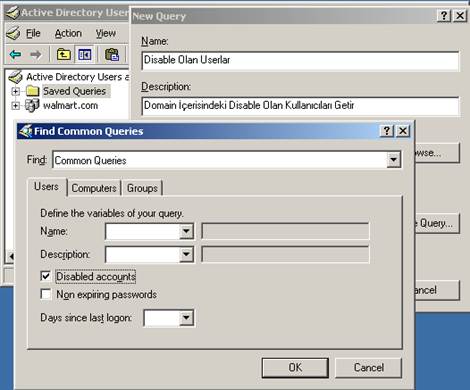Enable the Non expiring passwords checkbox
Viewport: 470px width, 390px height.
click(46, 294)
